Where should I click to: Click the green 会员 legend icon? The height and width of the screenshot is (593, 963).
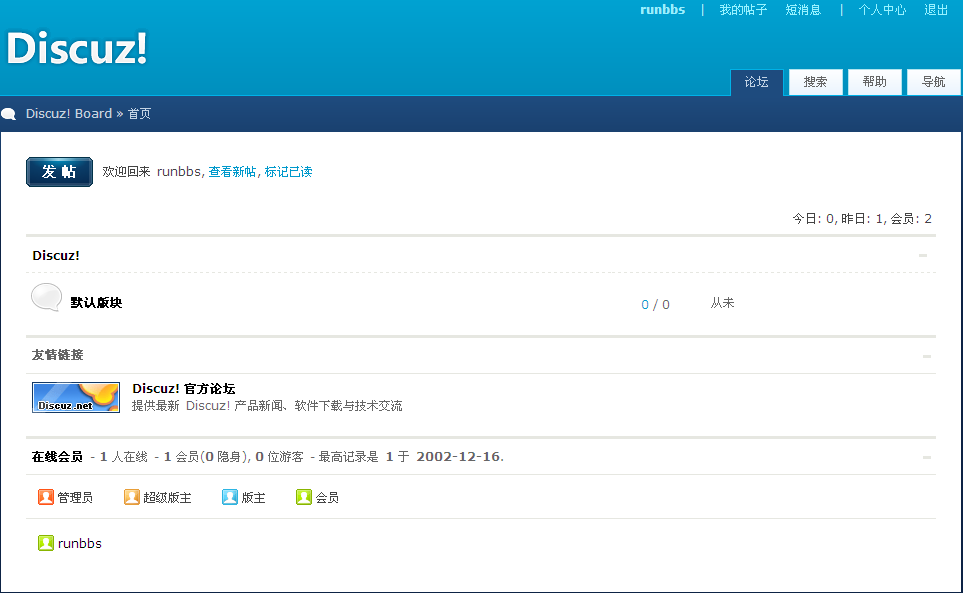coord(303,497)
